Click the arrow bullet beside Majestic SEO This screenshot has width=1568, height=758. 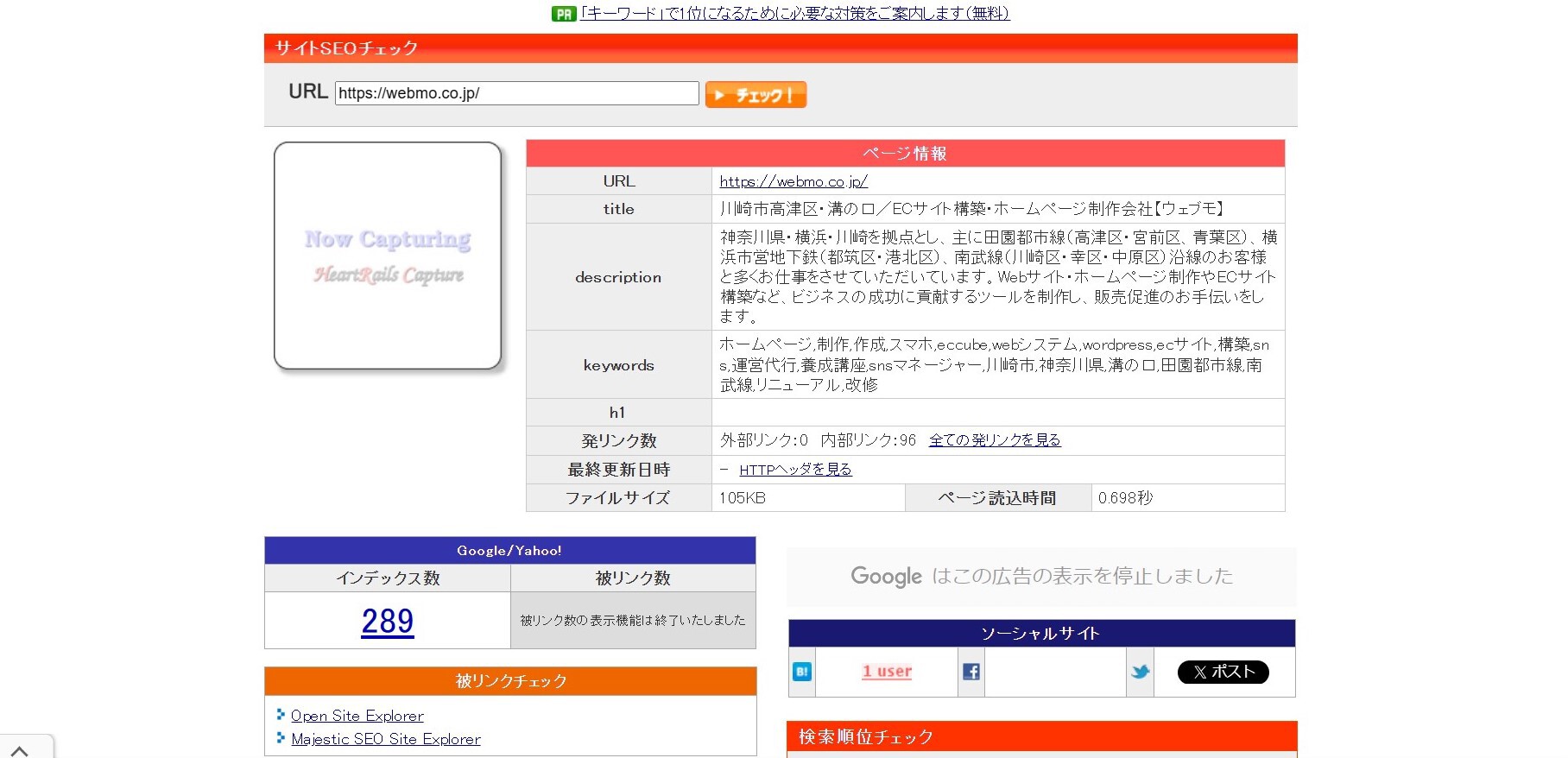(281, 738)
